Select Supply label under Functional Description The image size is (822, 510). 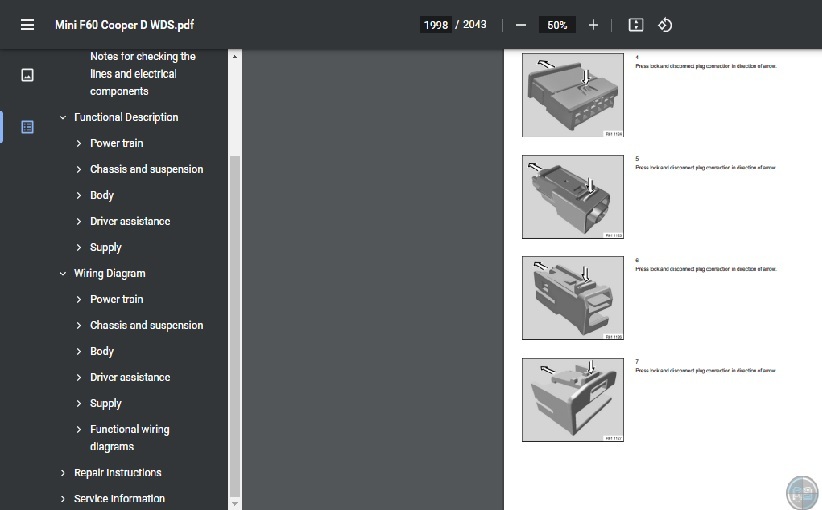click(x=105, y=247)
